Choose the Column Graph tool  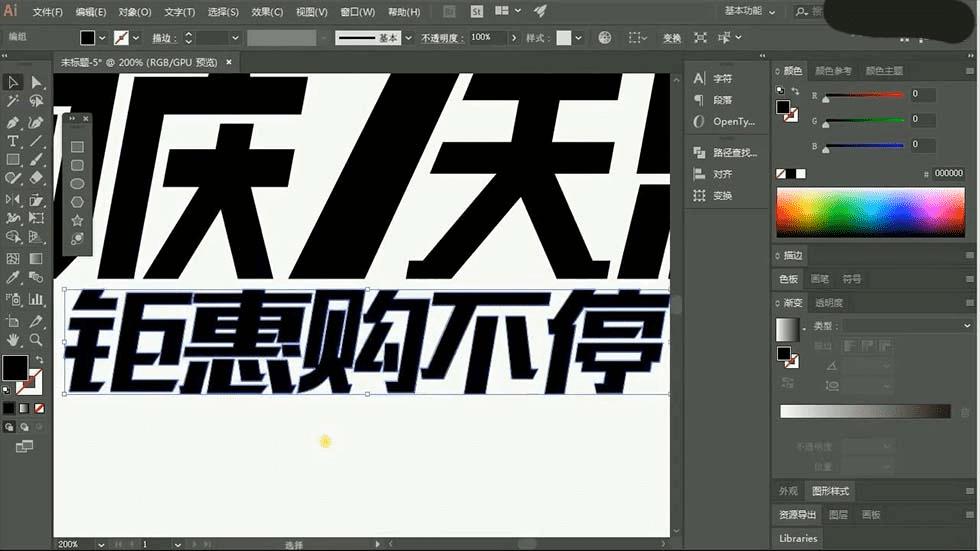click(x=36, y=299)
